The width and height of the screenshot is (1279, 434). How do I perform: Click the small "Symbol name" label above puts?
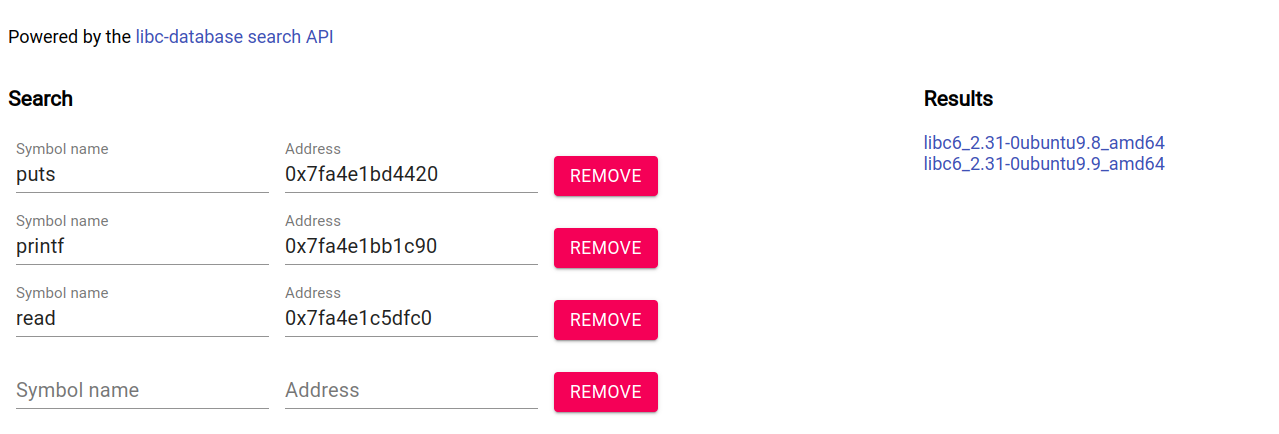click(62, 149)
